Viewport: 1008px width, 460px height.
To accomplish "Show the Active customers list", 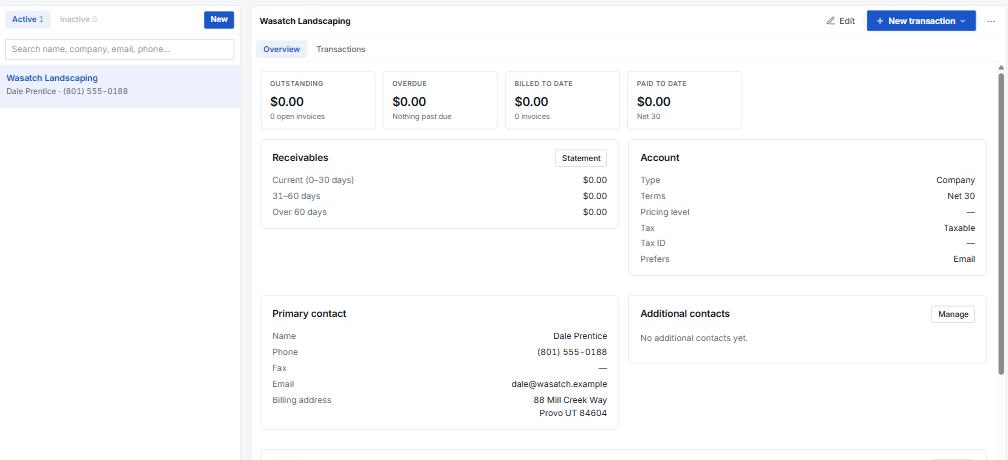I will pyautogui.click(x=28, y=19).
